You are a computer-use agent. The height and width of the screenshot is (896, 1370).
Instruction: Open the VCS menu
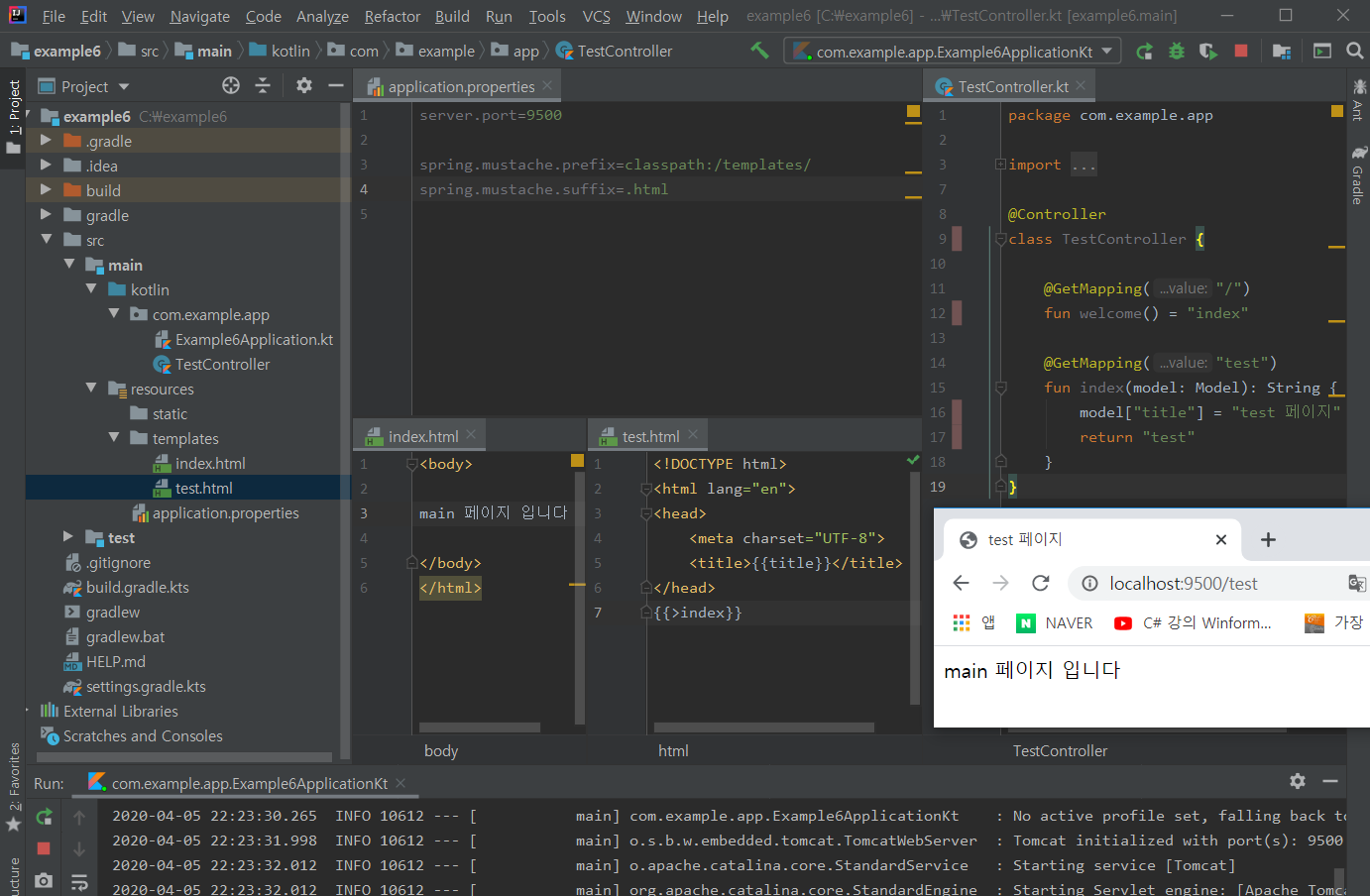[596, 16]
